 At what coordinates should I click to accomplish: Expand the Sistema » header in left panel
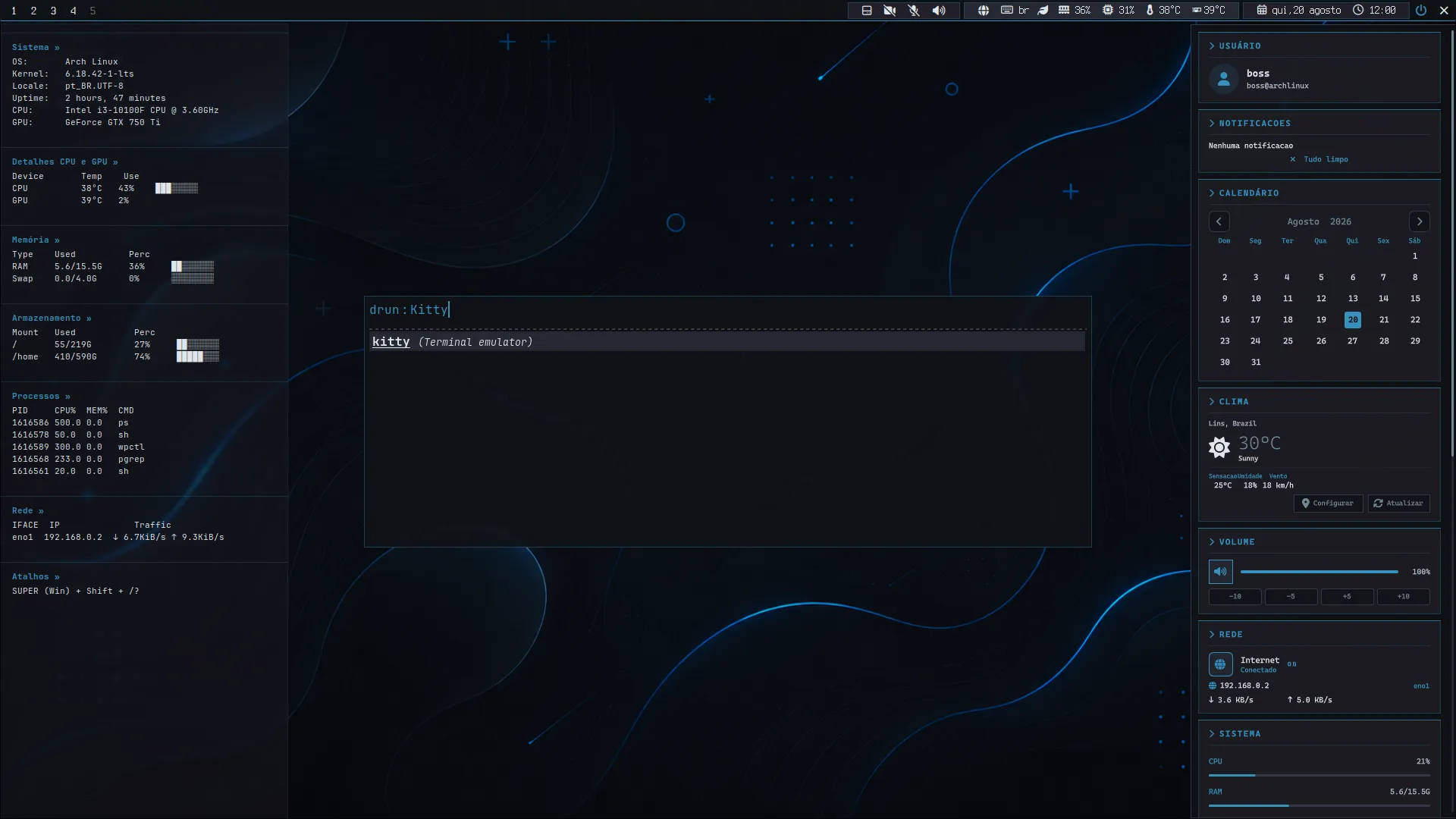36,47
